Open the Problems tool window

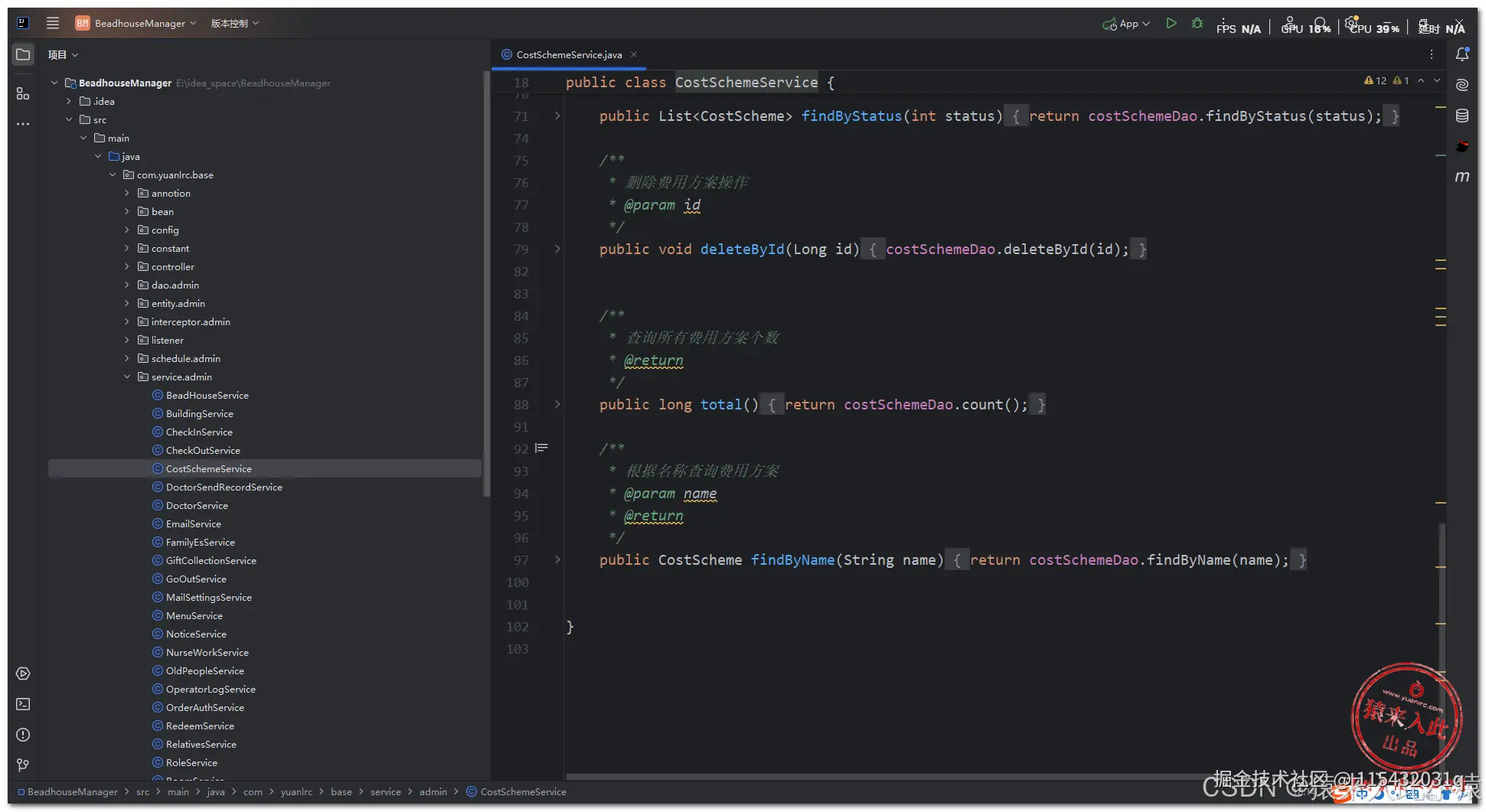[x=23, y=735]
